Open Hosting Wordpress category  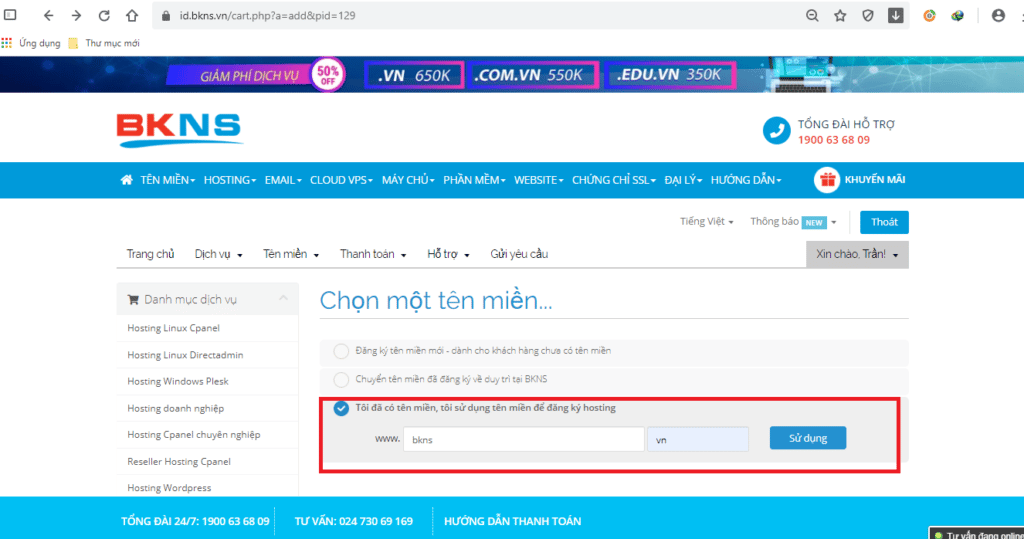(169, 488)
